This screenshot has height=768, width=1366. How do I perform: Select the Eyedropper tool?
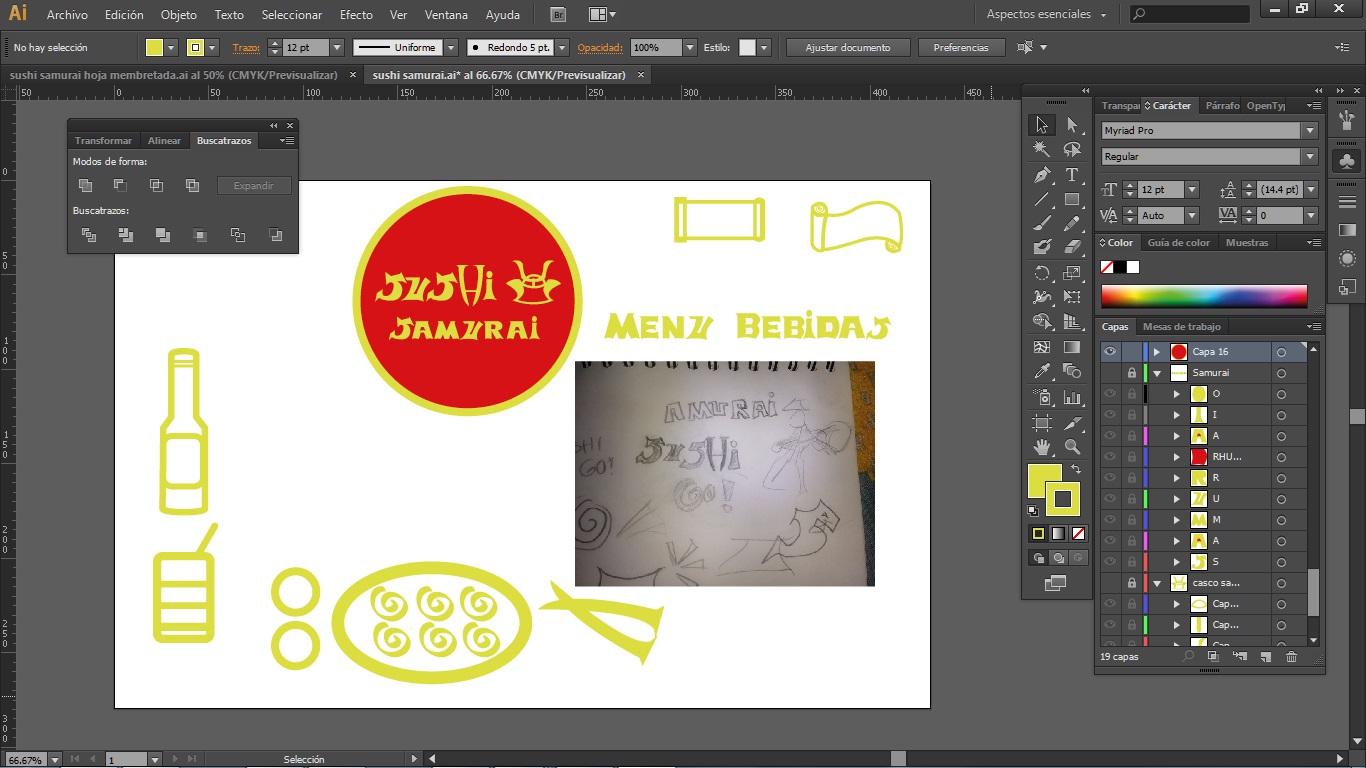(1042, 372)
